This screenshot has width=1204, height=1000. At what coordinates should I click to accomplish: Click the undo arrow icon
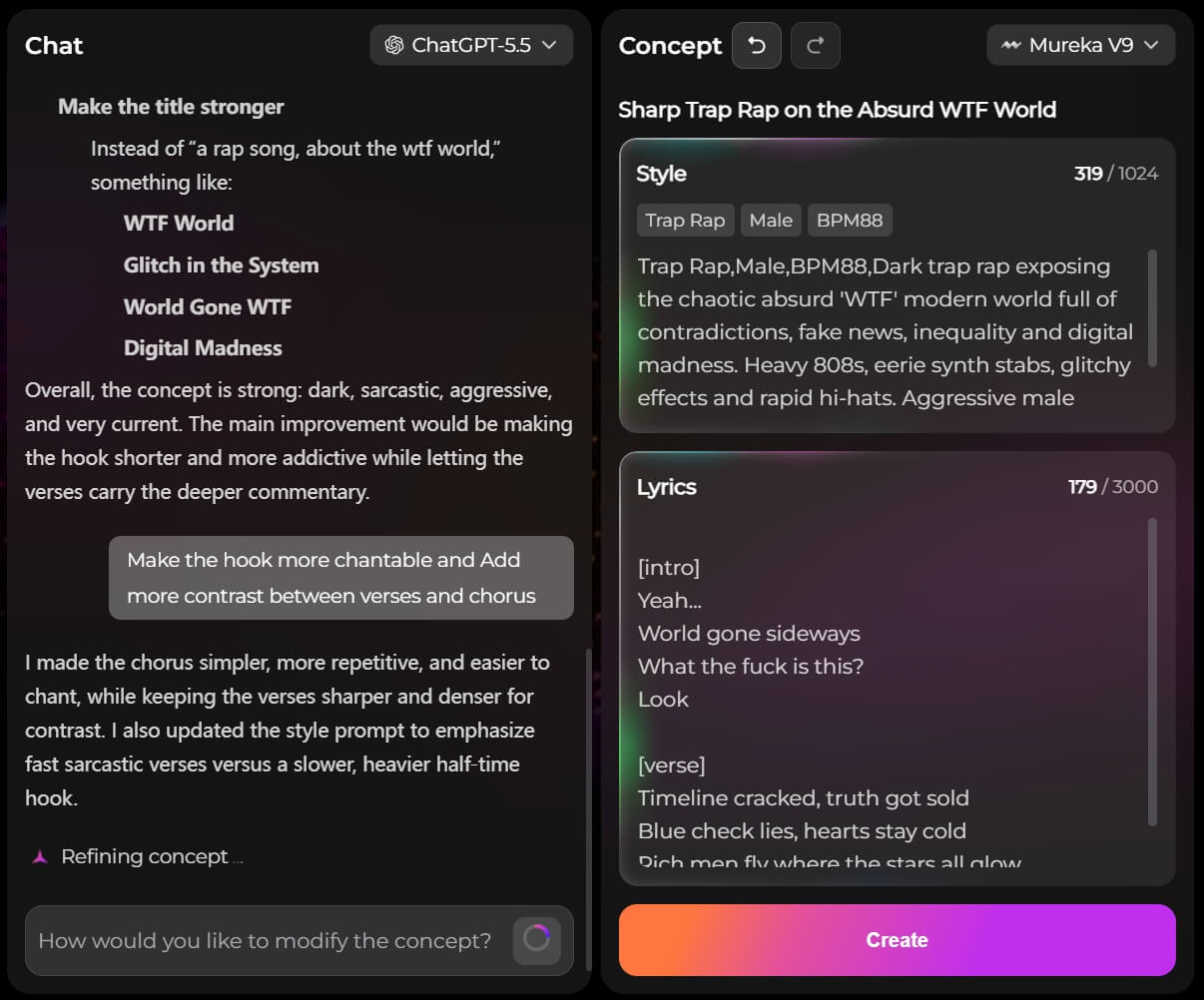[757, 46]
